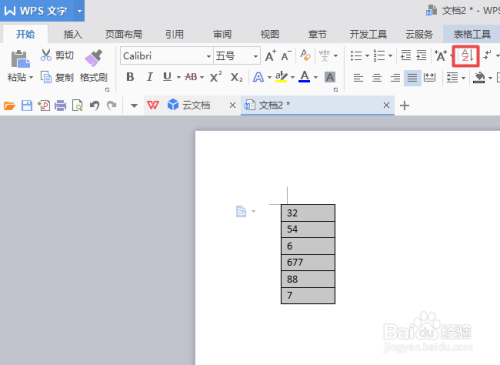
Task: Expand the font name dropdown arrow
Action: pos(209,56)
